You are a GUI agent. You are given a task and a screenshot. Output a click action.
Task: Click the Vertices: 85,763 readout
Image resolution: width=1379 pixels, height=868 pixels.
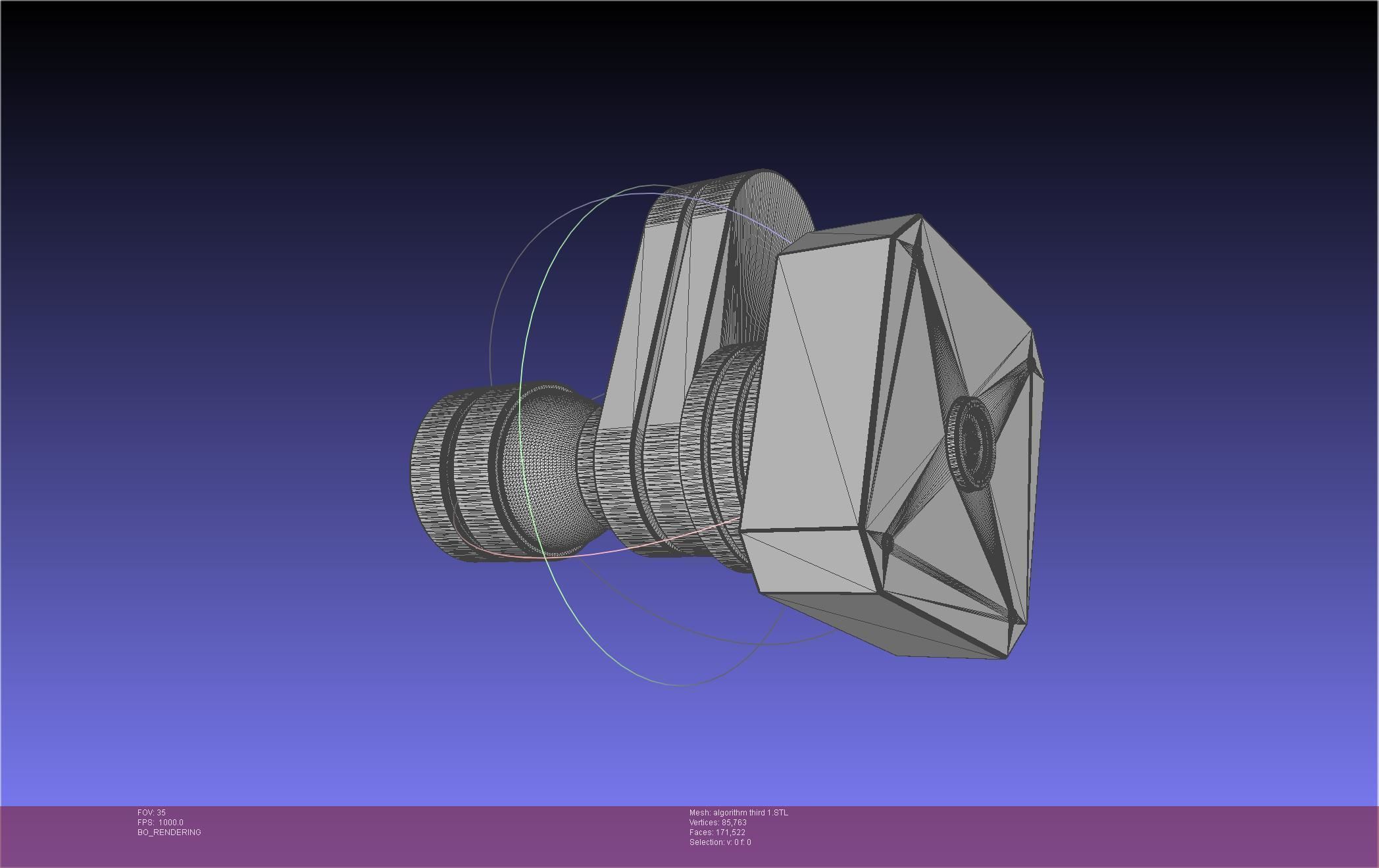[718, 823]
